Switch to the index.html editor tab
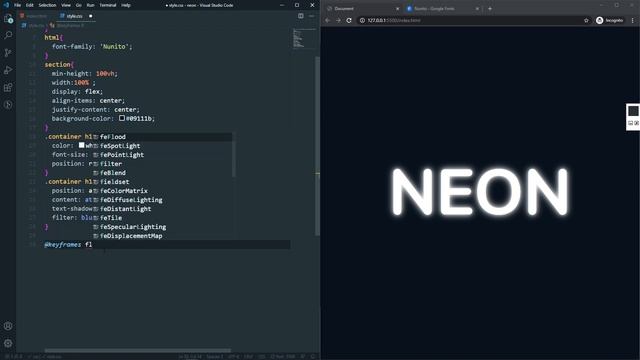Screen dimensions: 640x360 36,16
